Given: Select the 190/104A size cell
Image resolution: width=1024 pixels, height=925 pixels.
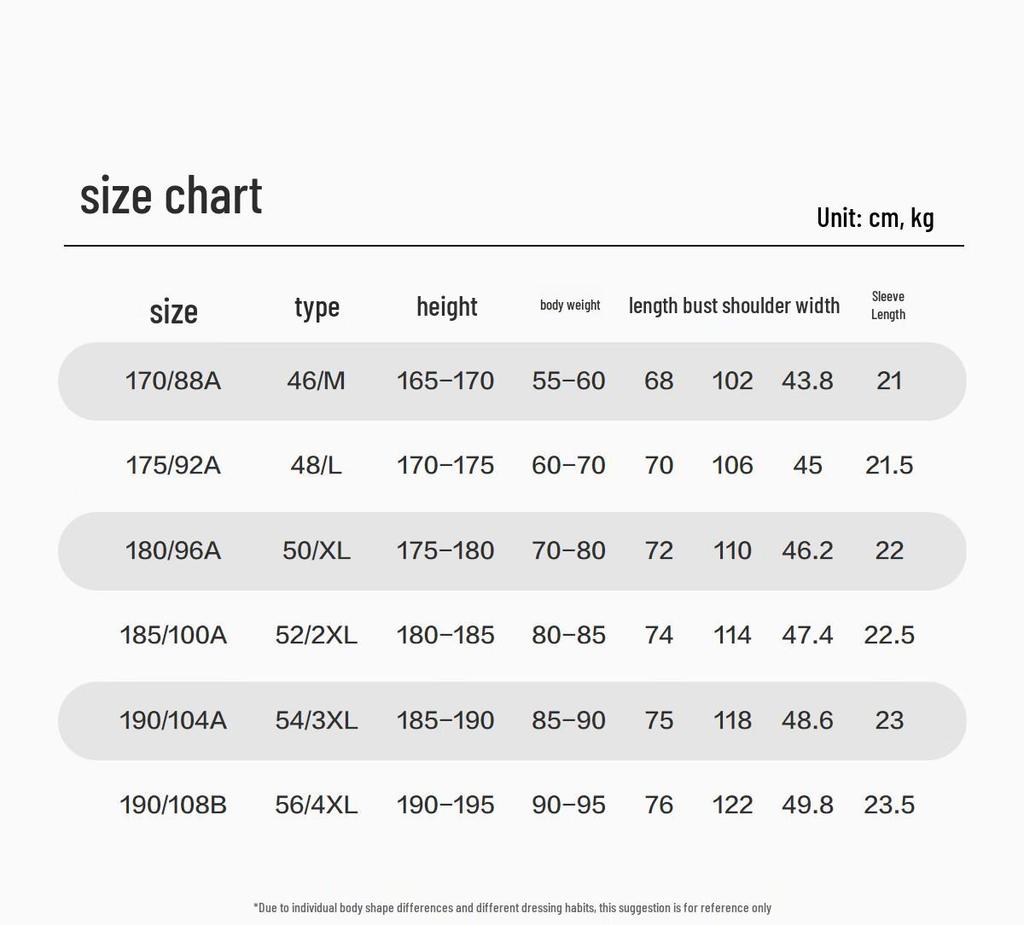Looking at the screenshot, I should click(x=173, y=721).
